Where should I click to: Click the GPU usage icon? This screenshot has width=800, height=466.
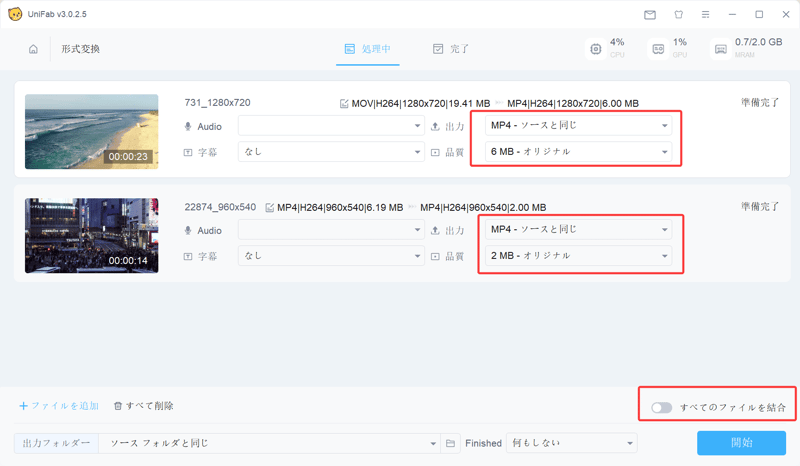(x=658, y=49)
